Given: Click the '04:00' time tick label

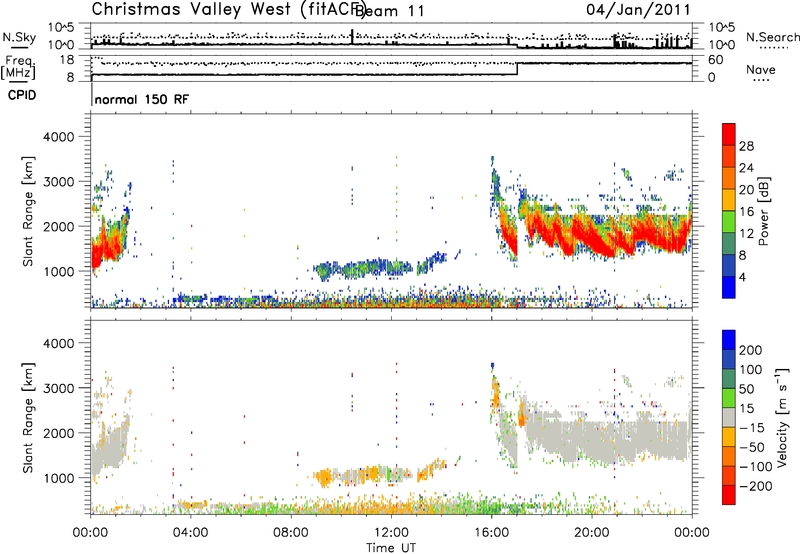Looking at the screenshot, I should click(191, 533).
